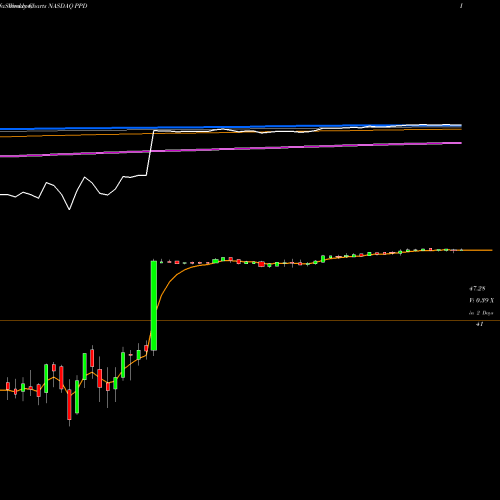Click the NASDAQ PPD chart title
The width and height of the screenshot is (500, 500).
(68, 6)
